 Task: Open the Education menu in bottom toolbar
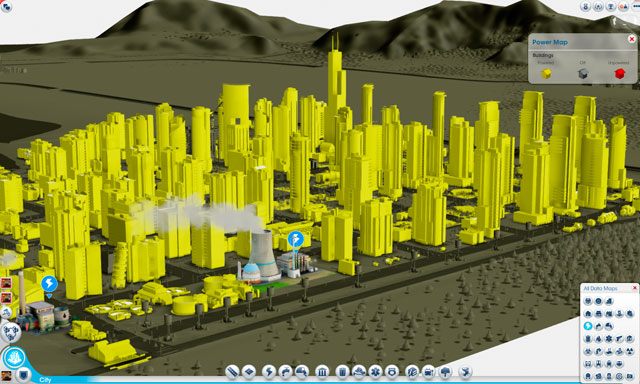coord(412,372)
